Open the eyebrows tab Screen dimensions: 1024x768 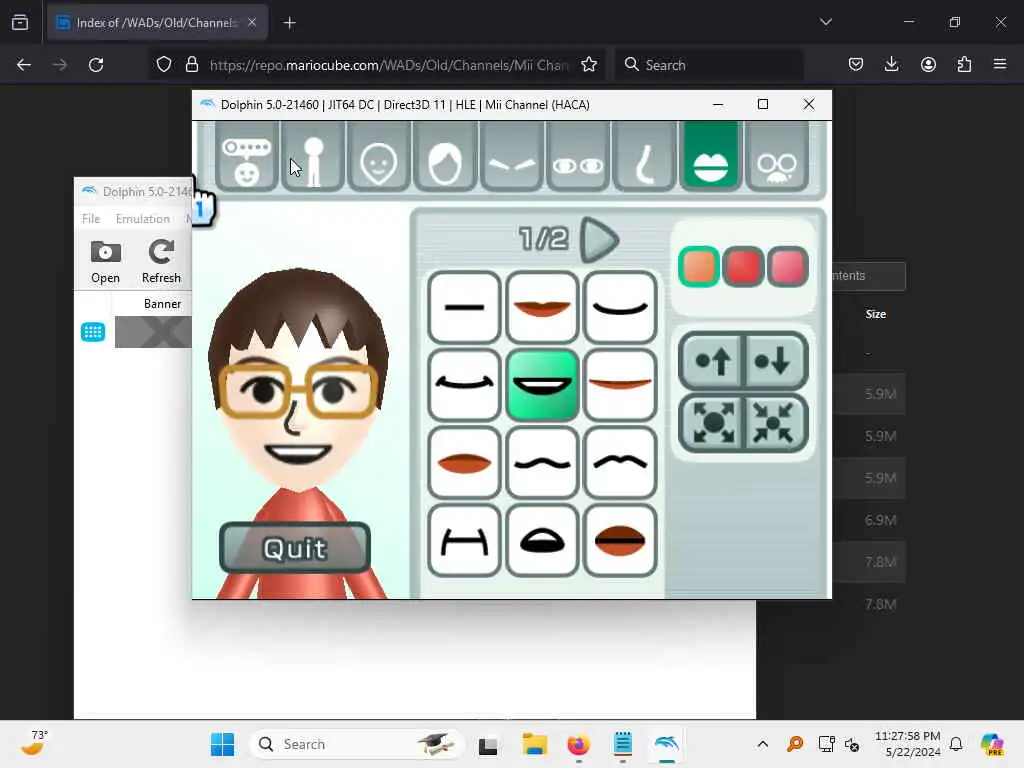coord(512,157)
